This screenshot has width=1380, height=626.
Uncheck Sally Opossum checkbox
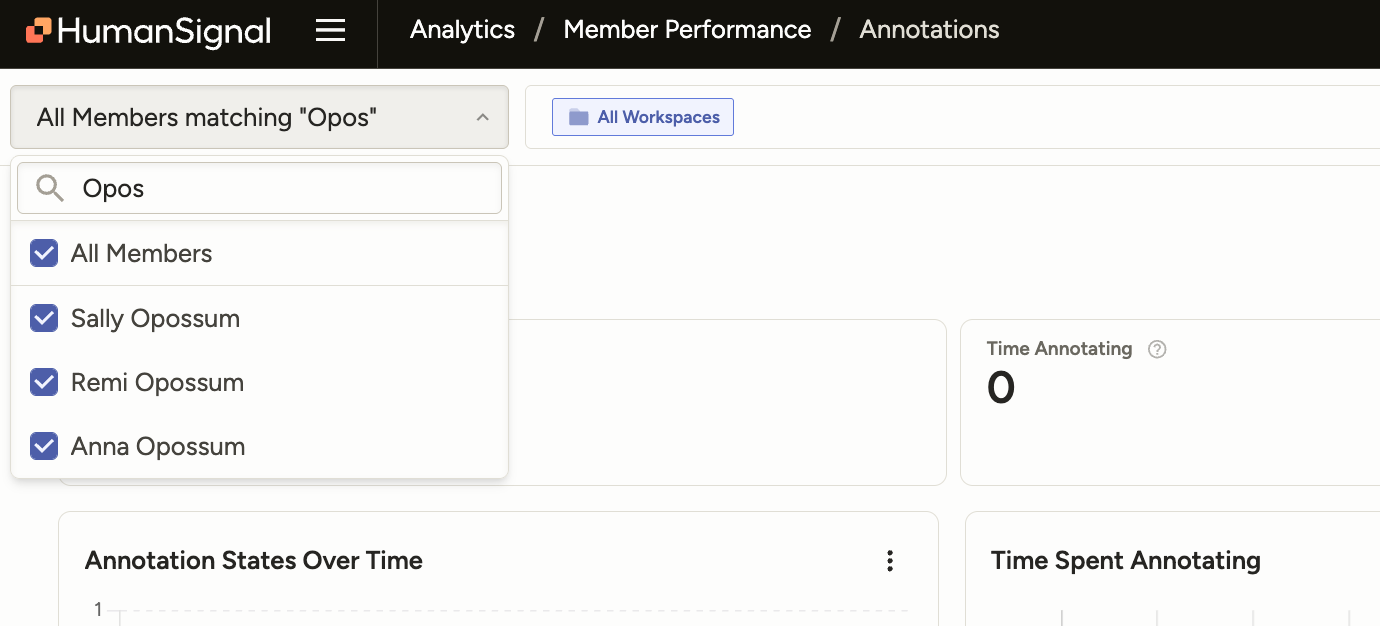click(44, 319)
